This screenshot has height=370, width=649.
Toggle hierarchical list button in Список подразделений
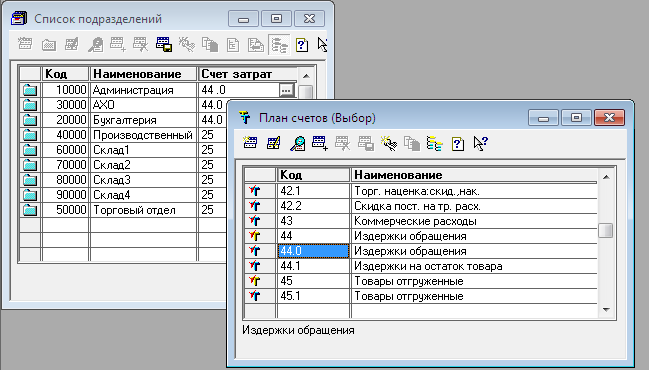point(279,45)
